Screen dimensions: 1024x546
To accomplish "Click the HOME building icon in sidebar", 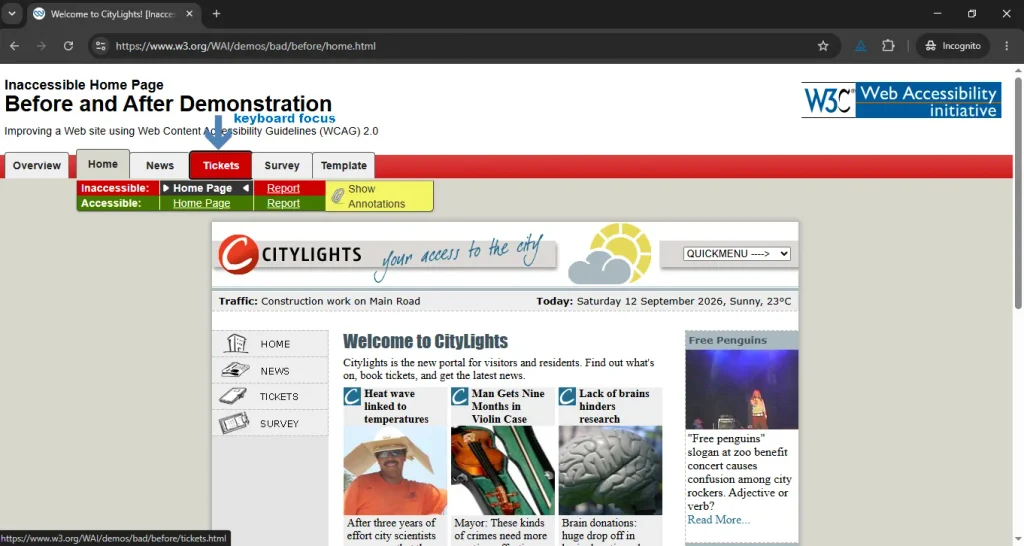I will [235, 343].
